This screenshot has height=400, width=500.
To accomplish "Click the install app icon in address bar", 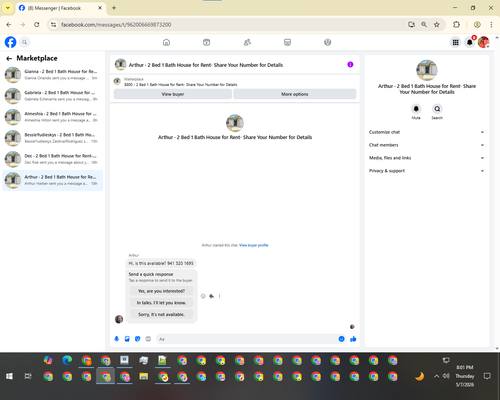I will [x=411, y=25].
